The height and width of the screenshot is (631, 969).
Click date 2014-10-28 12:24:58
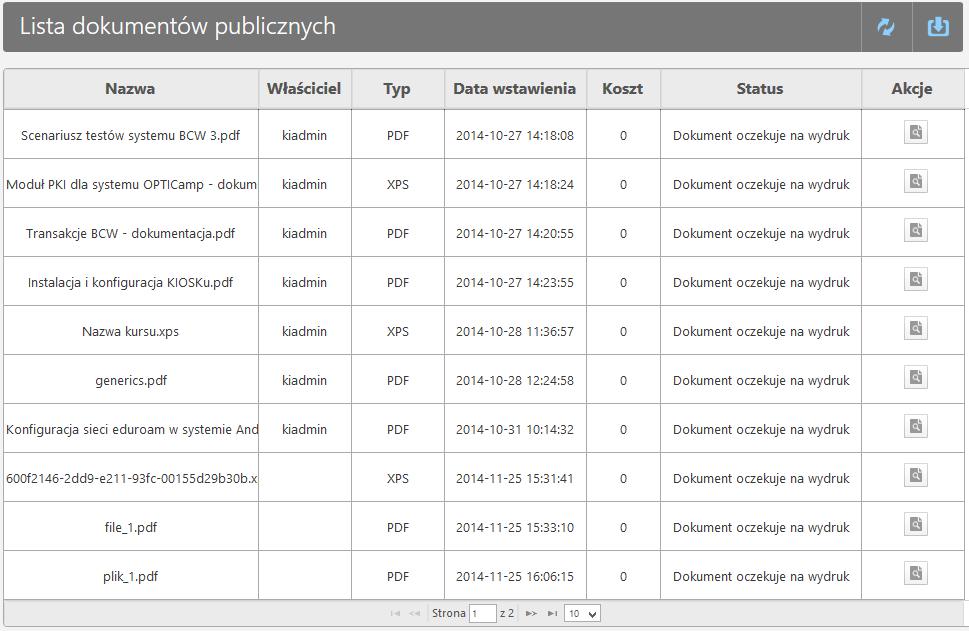(x=515, y=380)
